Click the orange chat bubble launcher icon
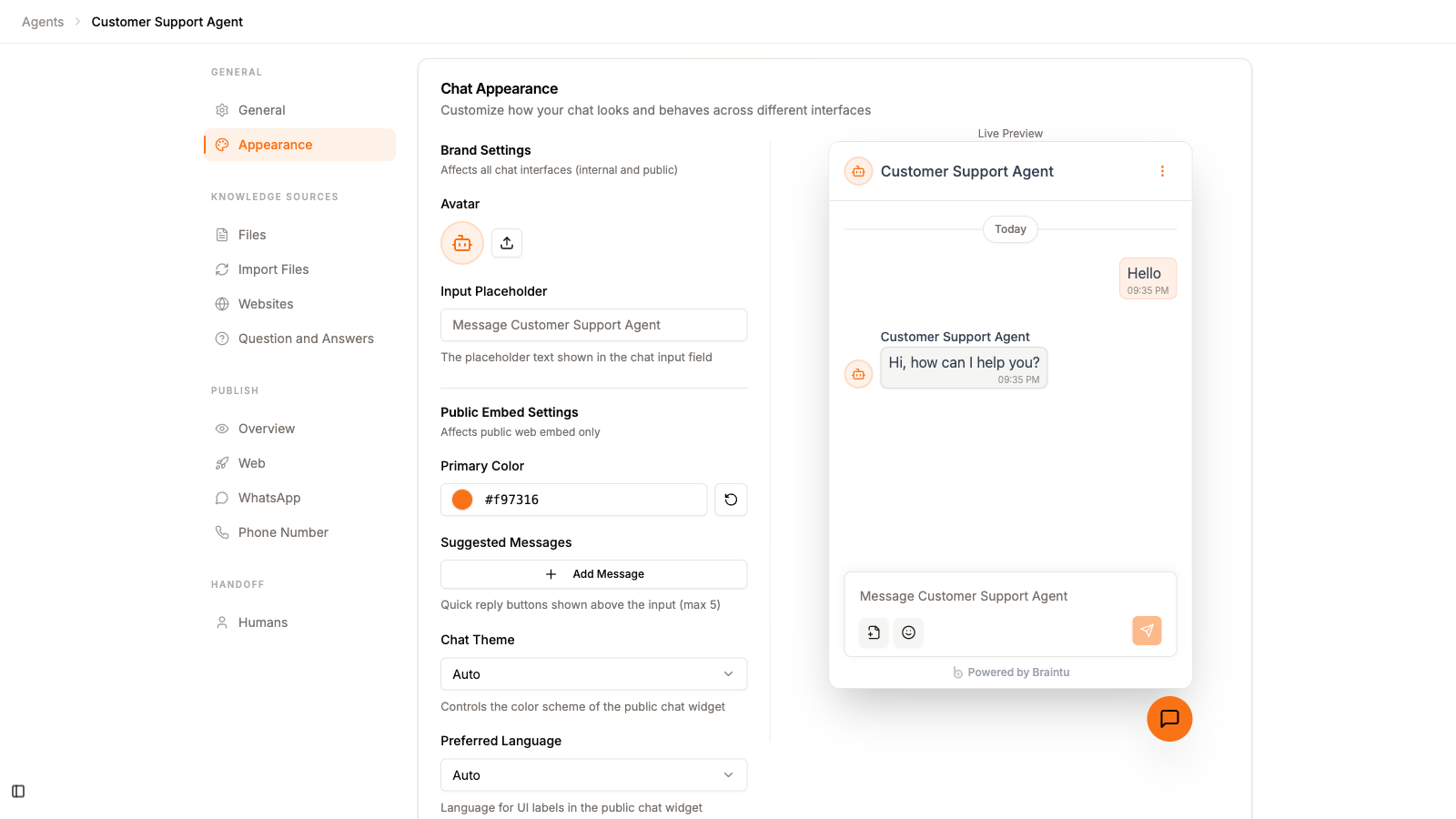The image size is (1456, 819). tap(1169, 719)
